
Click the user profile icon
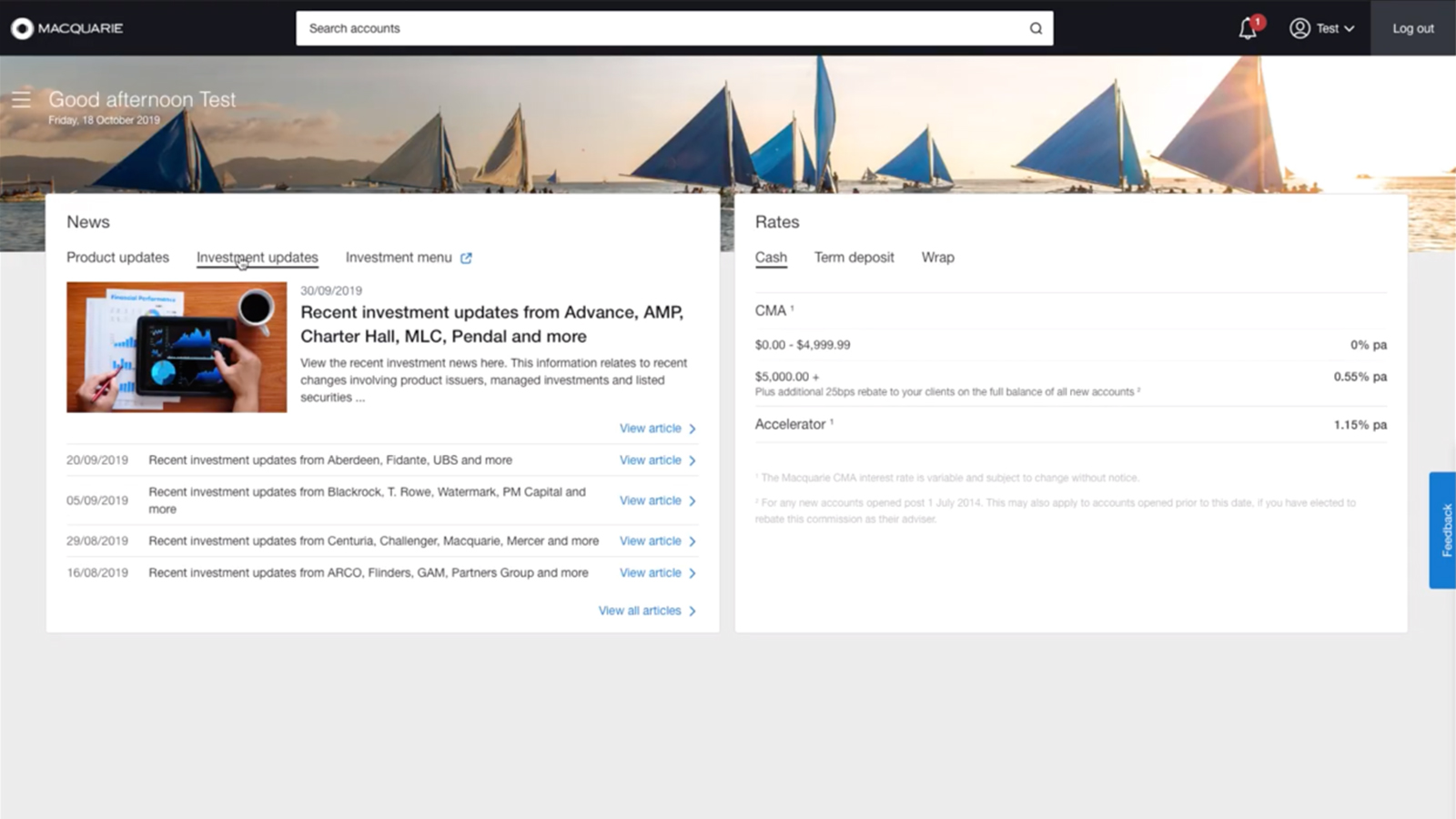pos(1299,28)
